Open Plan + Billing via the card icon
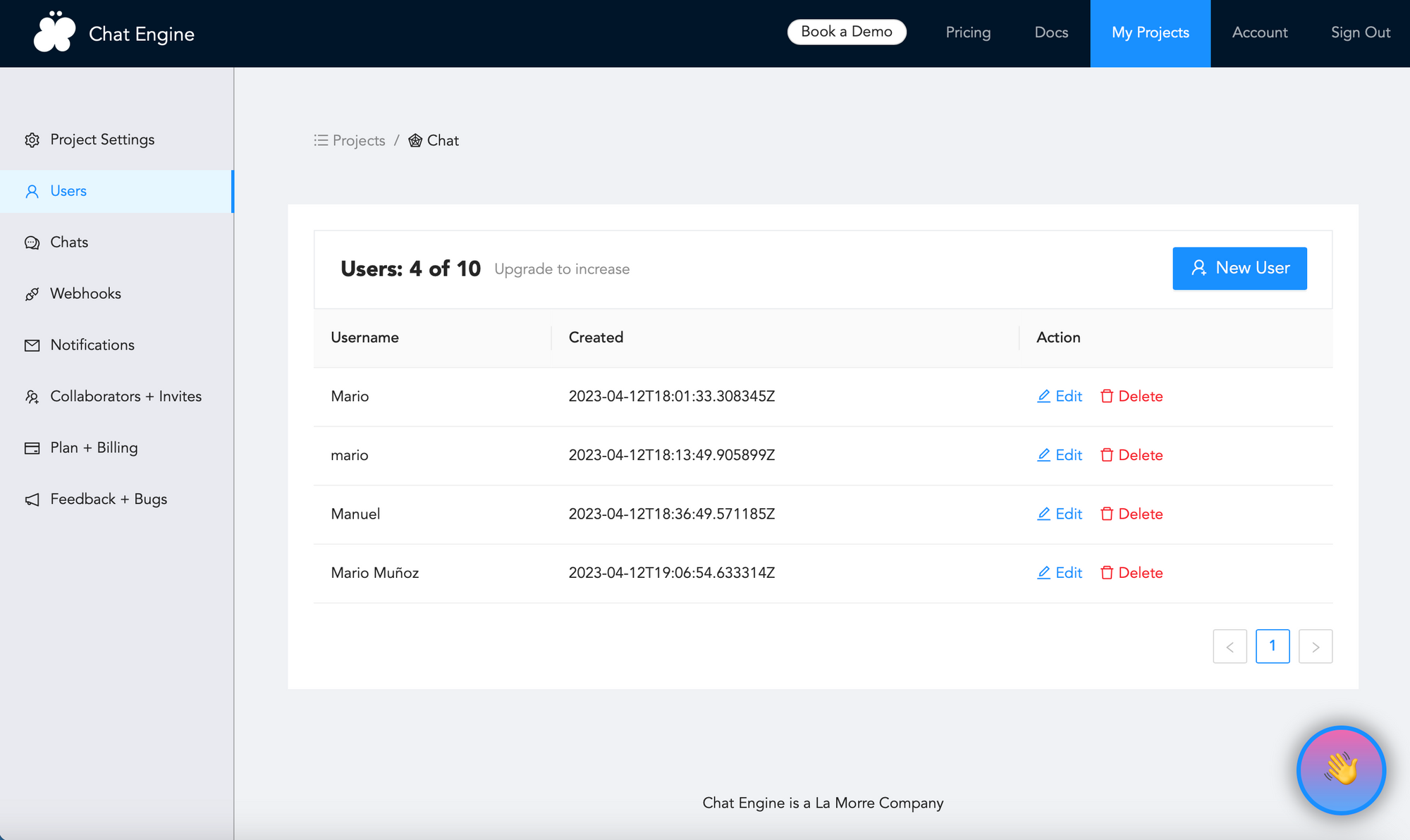Screen dimensions: 1410x840 click(x=32, y=447)
